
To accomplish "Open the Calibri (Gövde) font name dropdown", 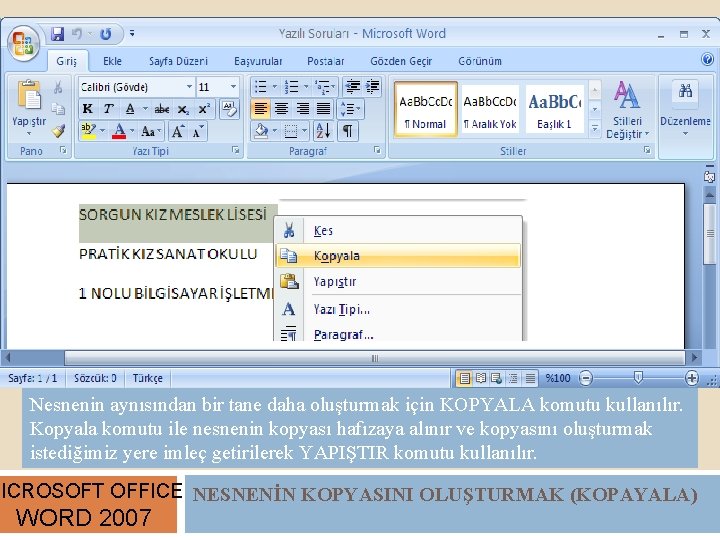I will pyautogui.click(x=189, y=87).
